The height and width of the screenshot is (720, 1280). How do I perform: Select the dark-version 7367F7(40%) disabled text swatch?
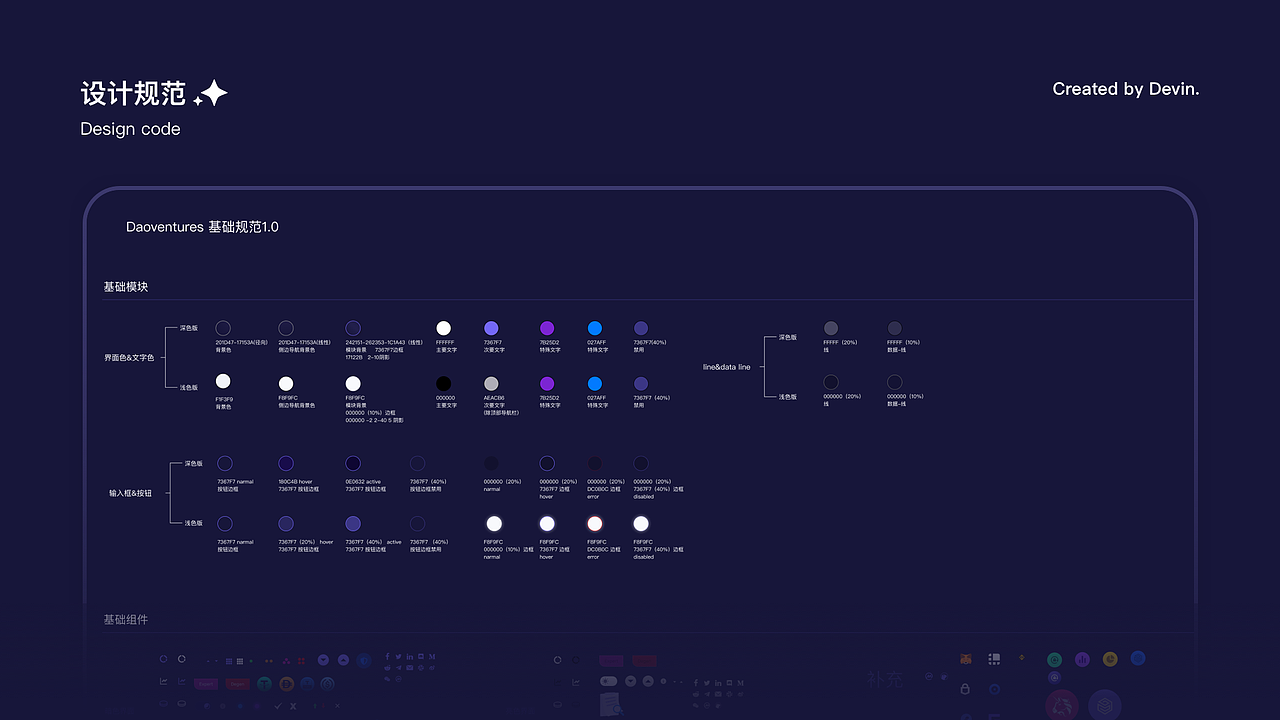[641, 328]
